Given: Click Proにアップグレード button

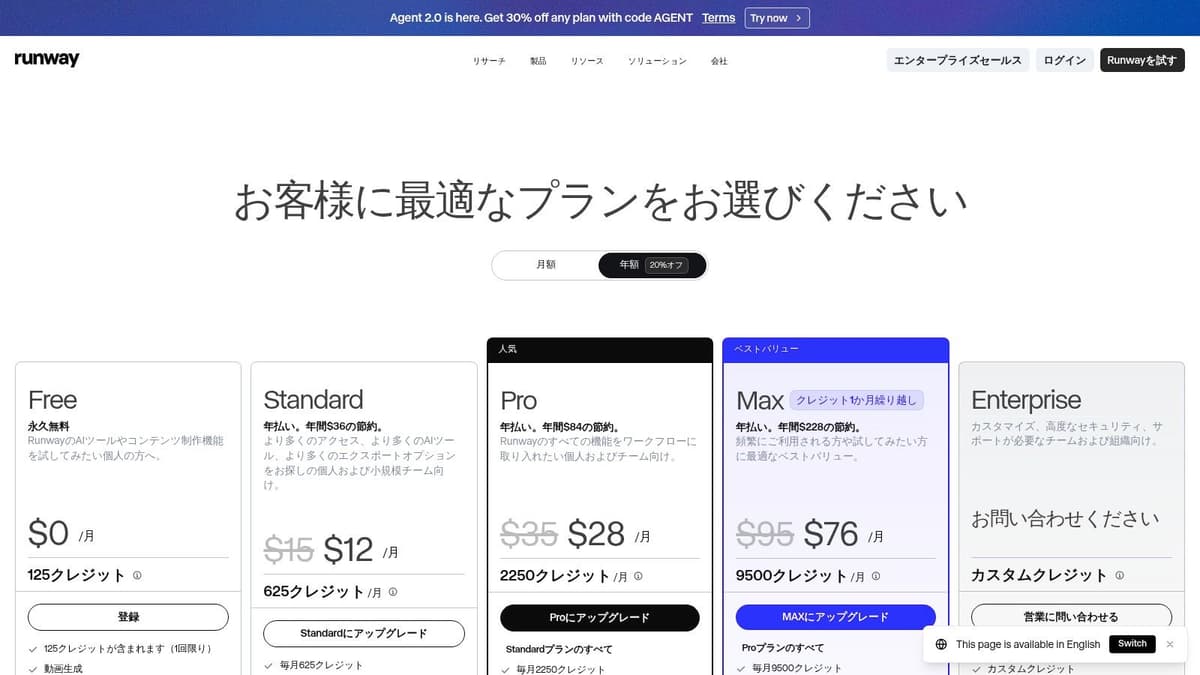Looking at the screenshot, I should point(600,618).
